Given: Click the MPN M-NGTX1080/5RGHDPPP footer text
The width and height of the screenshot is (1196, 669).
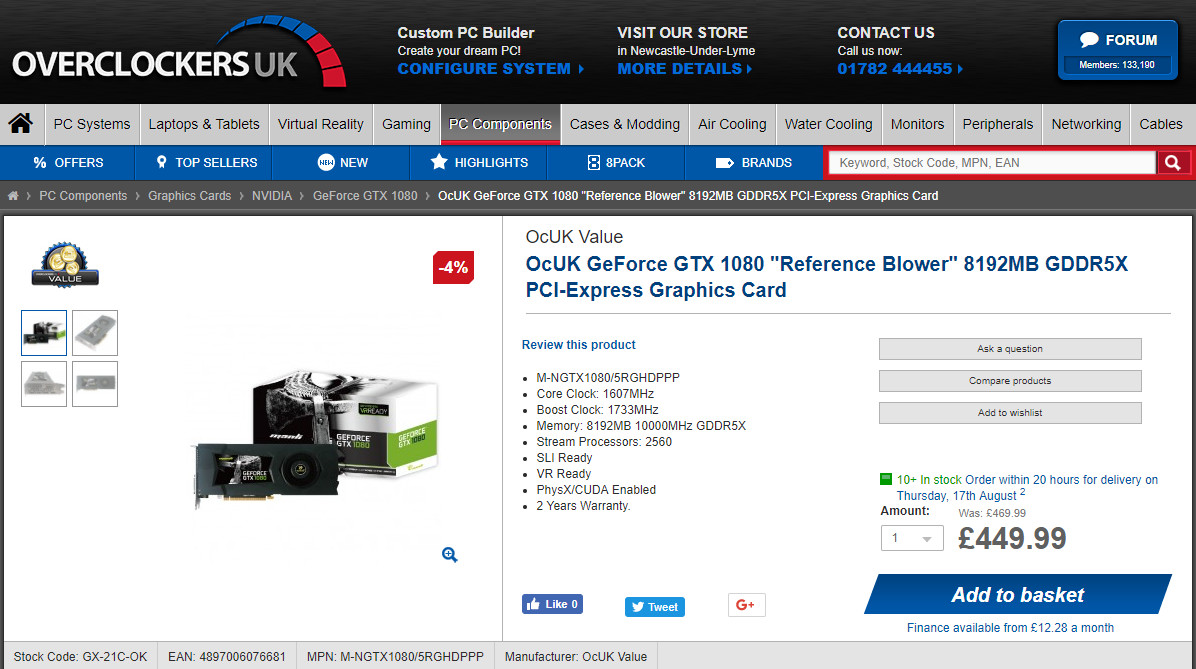Looking at the screenshot, I should coord(395,657).
